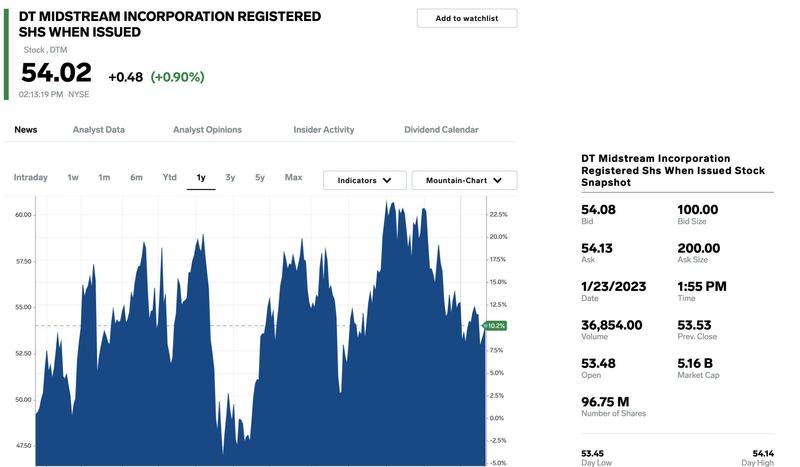Open the Mountain-Chart type dropdown
800x467 pixels.
pyautogui.click(x=464, y=180)
